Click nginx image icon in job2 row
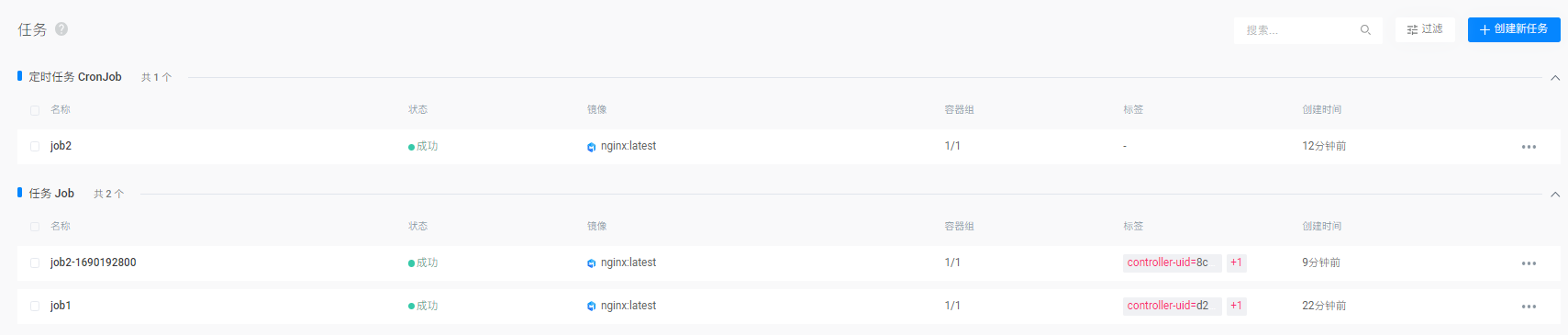This screenshot has height=335, width=1568. click(592, 147)
